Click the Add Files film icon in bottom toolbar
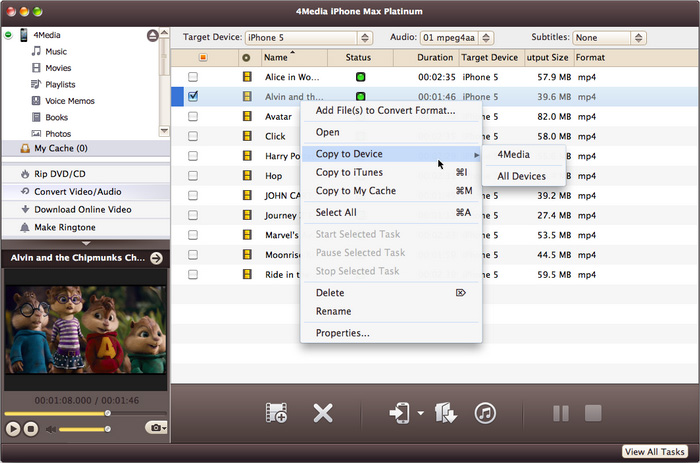Image resolution: width=700 pixels, height=463 pixels. [277, 413]
